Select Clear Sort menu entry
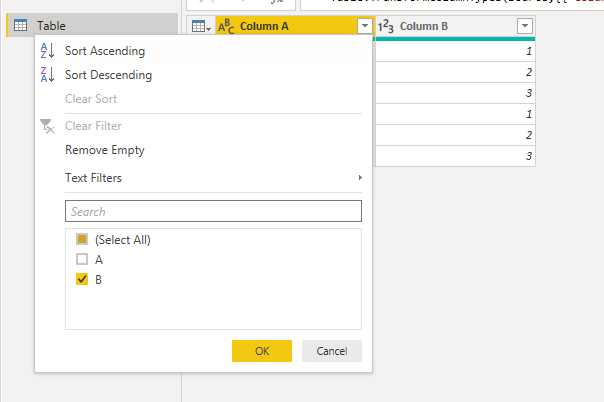The image size is (604, 402). pos(91,99)
